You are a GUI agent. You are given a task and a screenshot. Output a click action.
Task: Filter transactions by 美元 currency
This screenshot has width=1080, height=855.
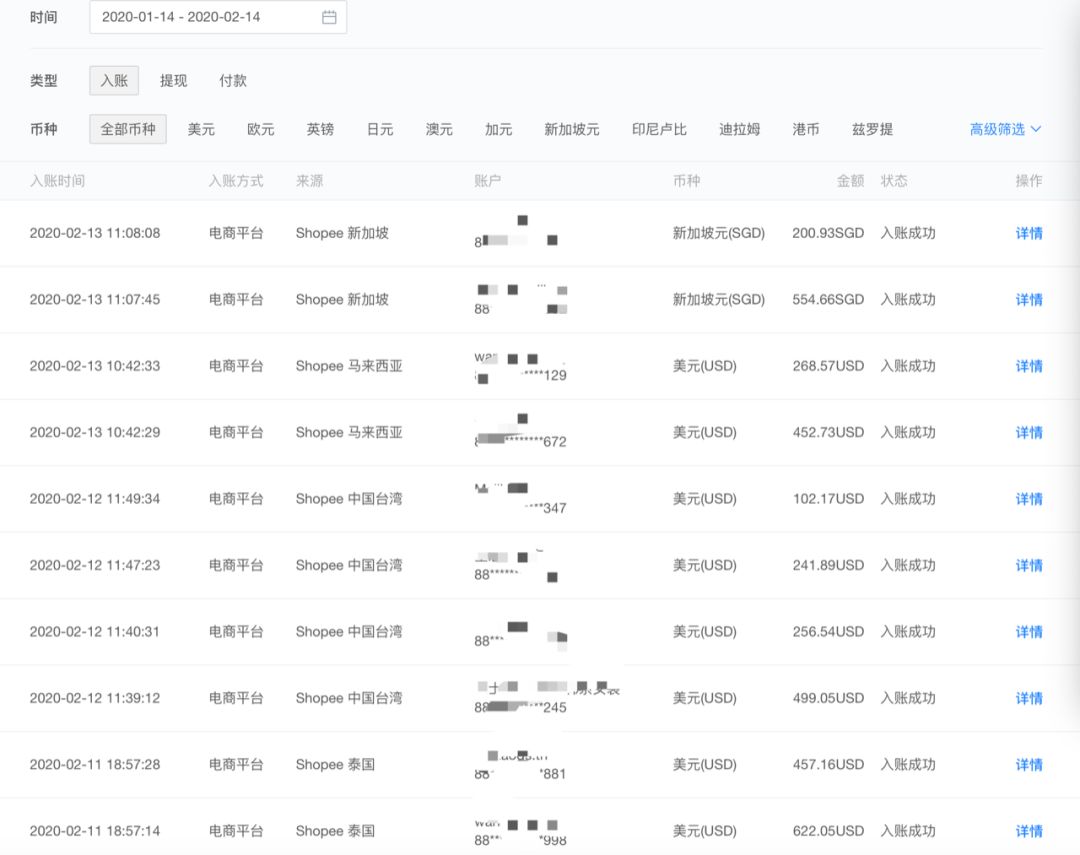200,129
